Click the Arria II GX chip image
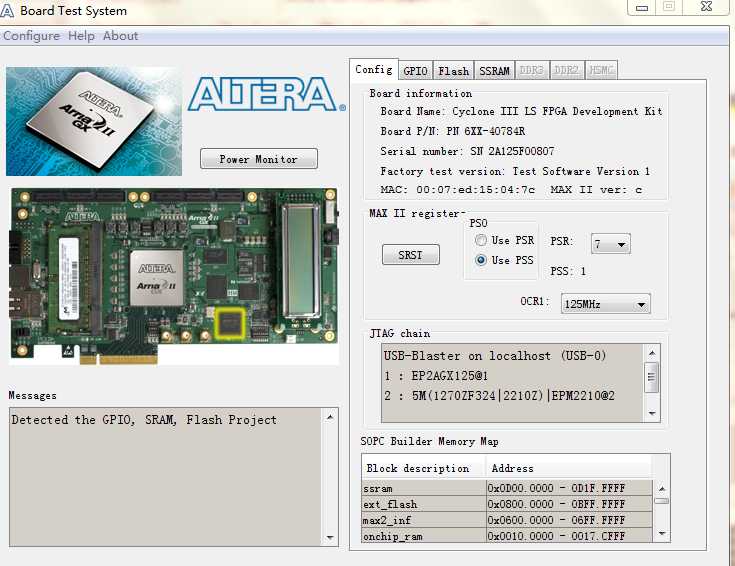 click(x=94, y=121)
